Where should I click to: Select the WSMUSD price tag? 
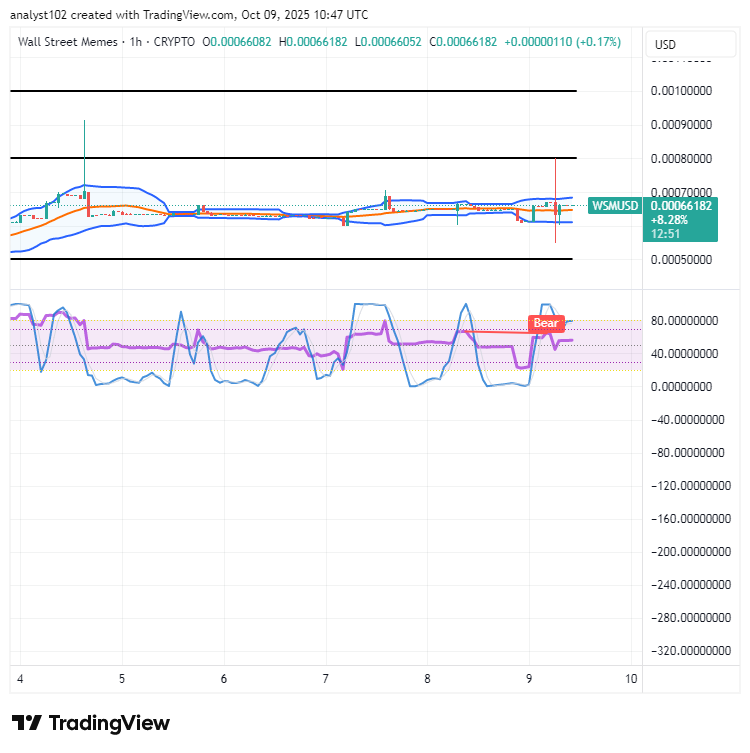tap(615, 206)
